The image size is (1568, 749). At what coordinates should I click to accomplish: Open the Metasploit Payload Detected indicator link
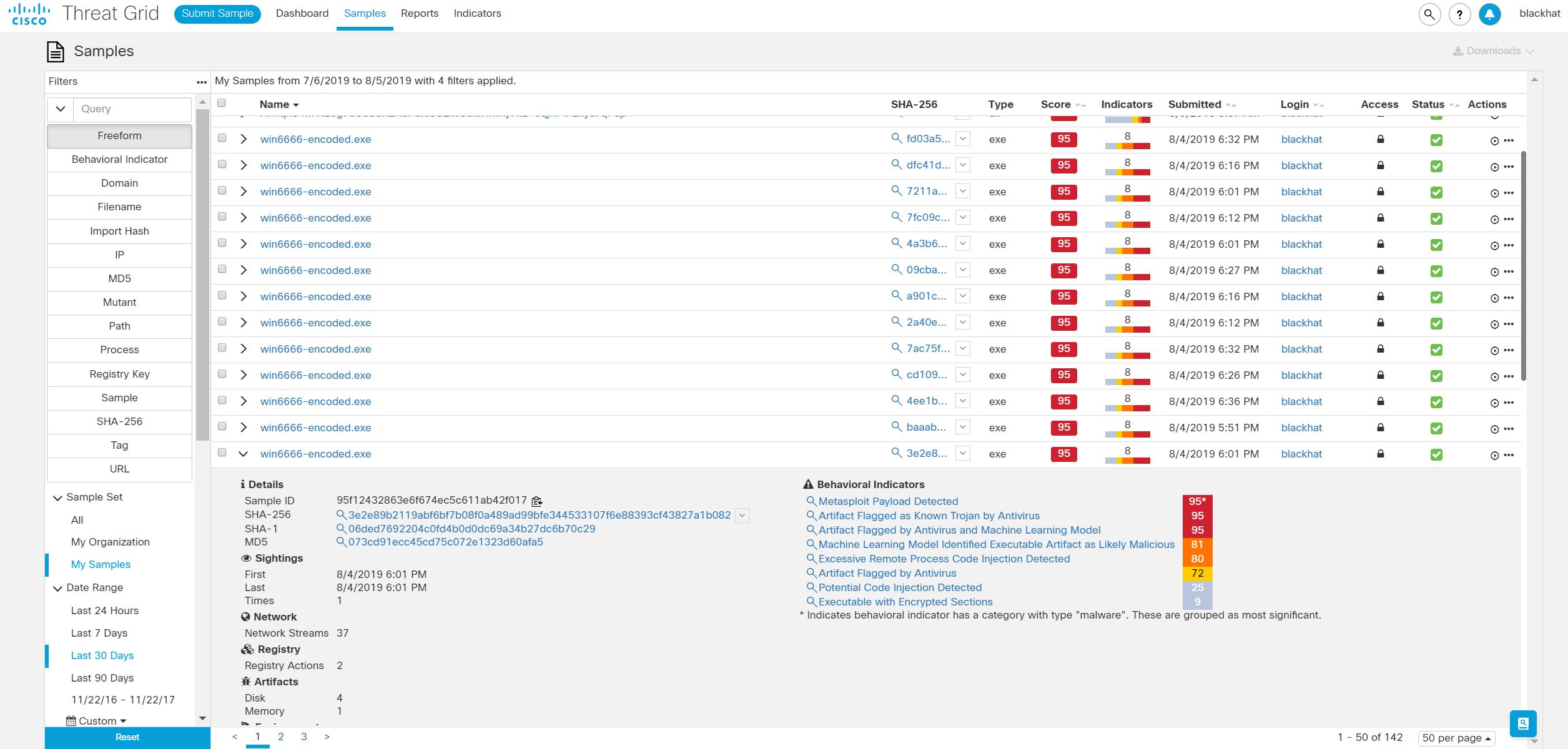click(887, 501)
